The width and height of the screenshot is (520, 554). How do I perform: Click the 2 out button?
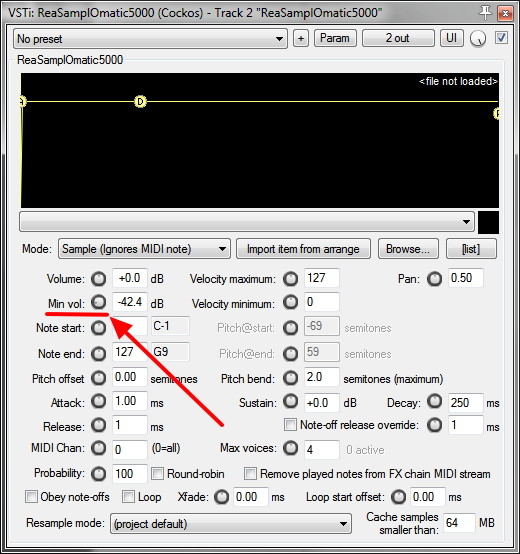[398, 38]
